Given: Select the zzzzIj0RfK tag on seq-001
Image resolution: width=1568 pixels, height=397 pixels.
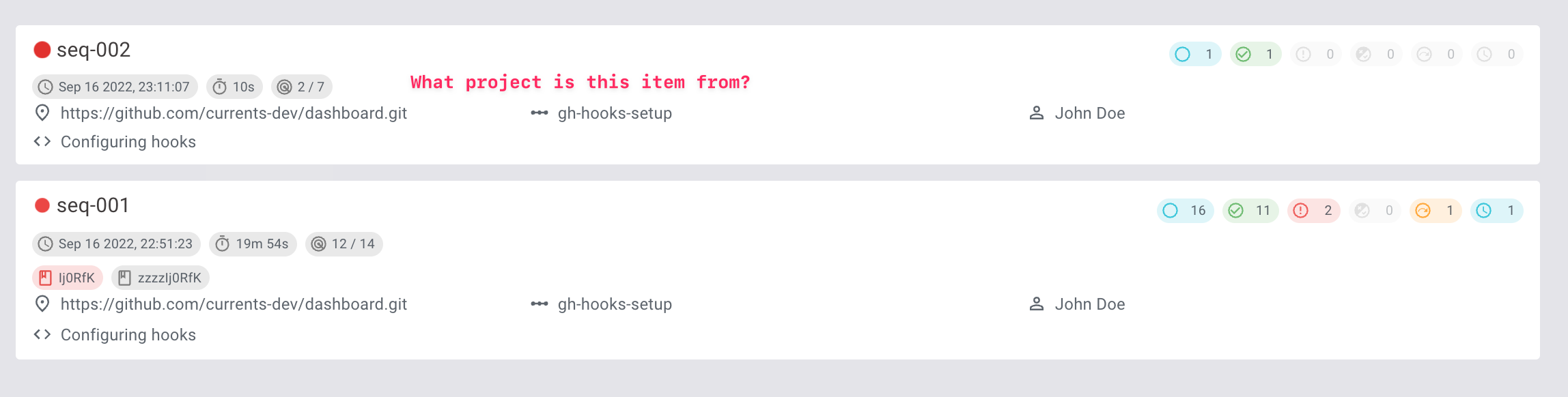Looking at the screenshot, I should point(160,277).
